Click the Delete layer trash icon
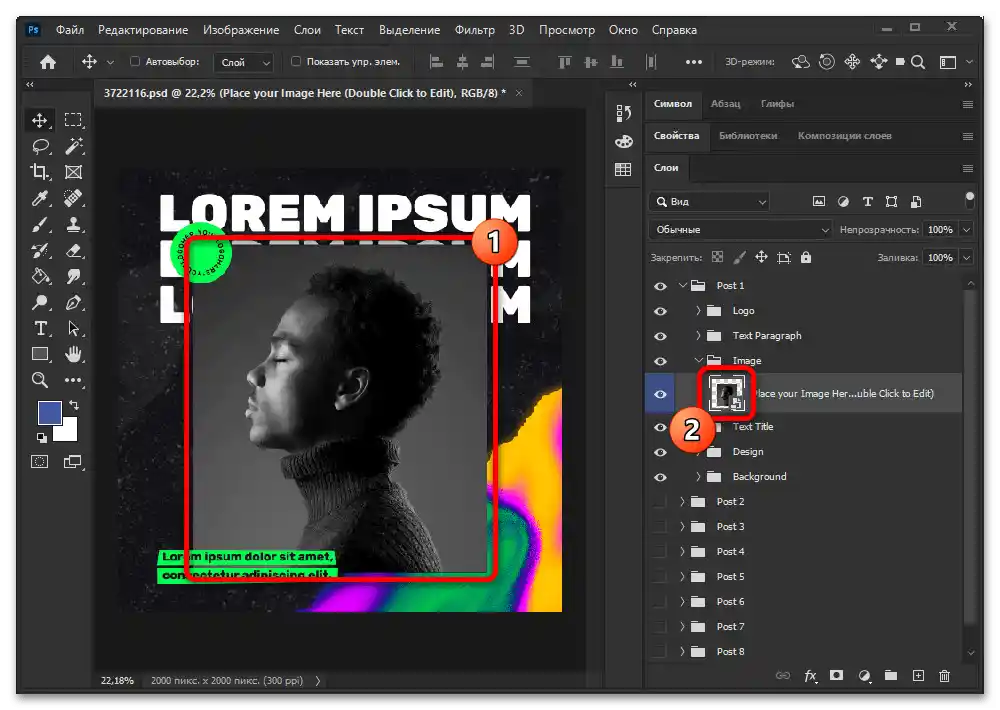 (944, 676)
